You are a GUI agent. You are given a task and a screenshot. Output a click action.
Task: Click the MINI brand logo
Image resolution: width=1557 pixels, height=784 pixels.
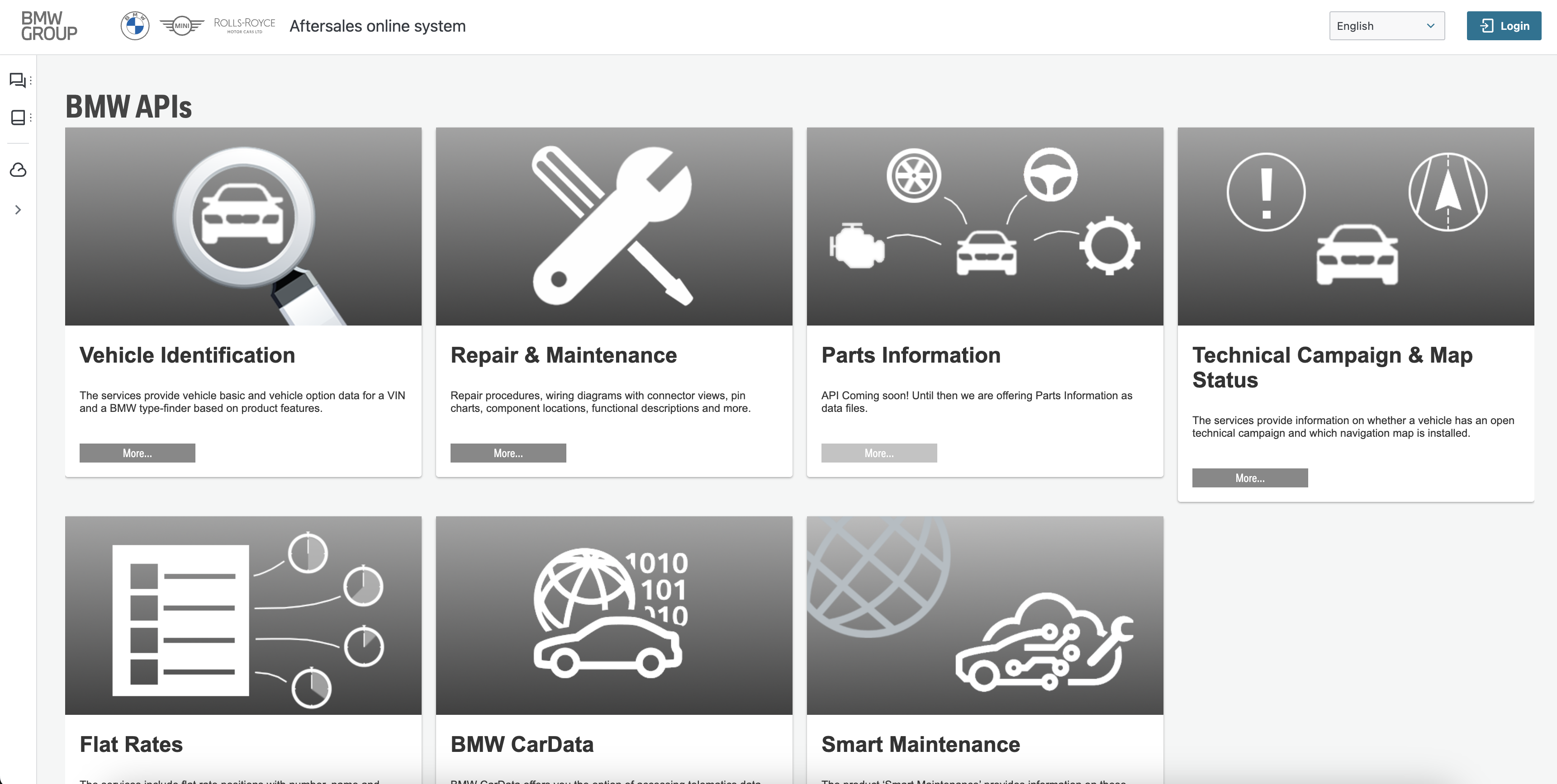pos(182,26)
